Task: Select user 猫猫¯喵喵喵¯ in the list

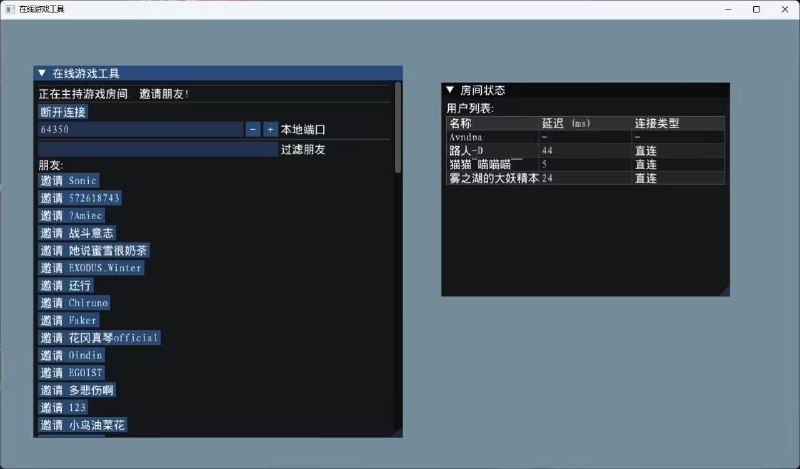Action: (x=585, y=164)
